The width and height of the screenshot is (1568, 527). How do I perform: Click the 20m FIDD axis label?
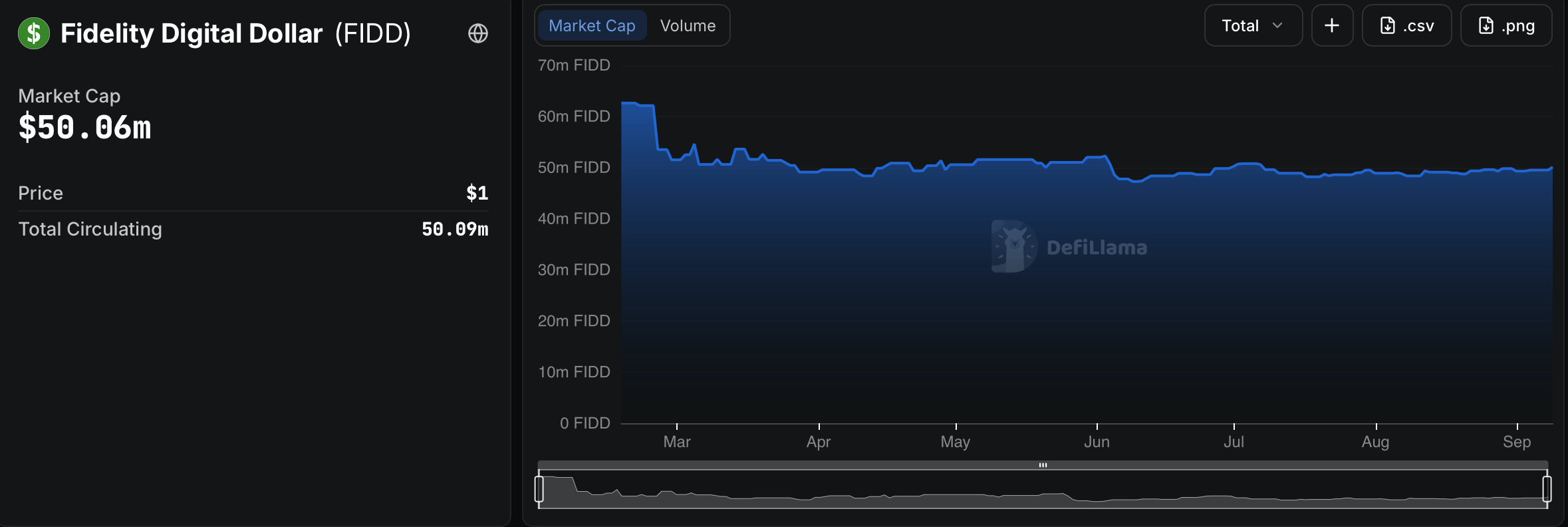tap(574, 321)
